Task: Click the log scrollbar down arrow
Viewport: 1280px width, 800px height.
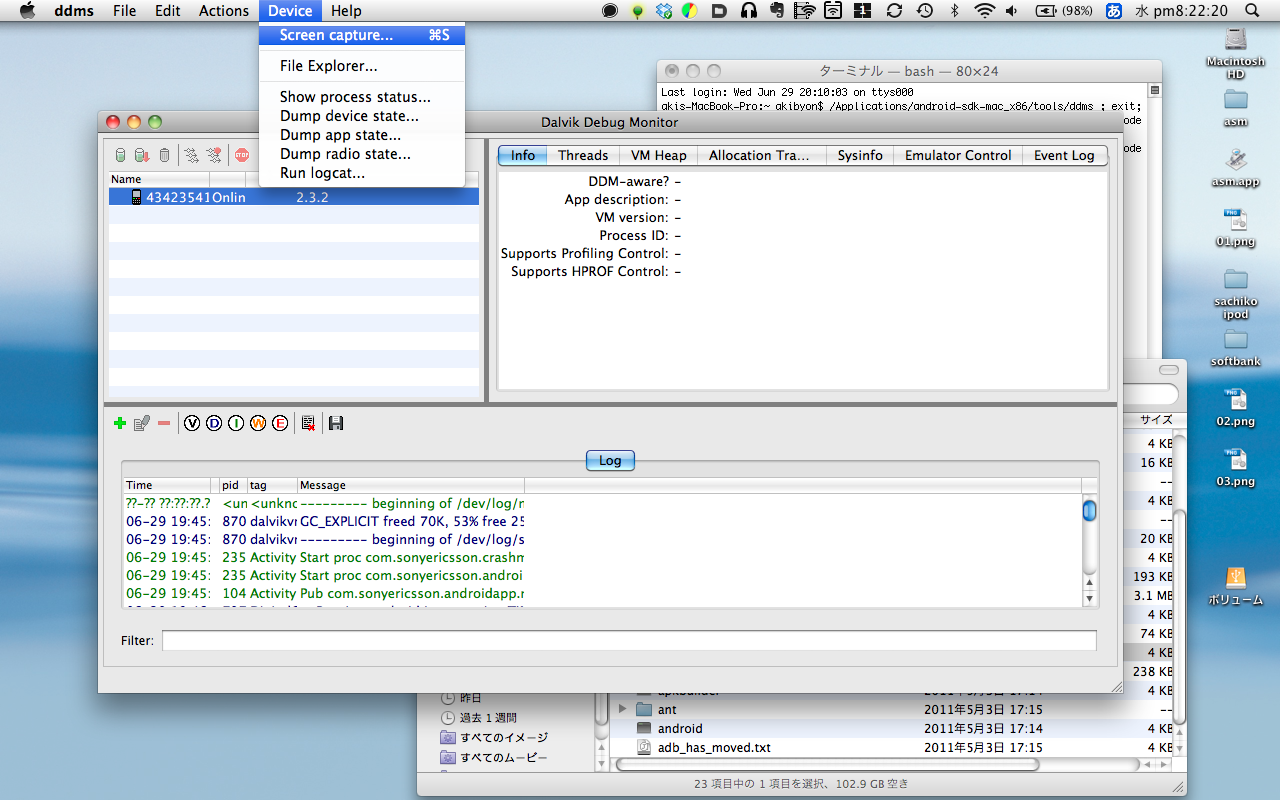Action: click(x=1090, y=599)
